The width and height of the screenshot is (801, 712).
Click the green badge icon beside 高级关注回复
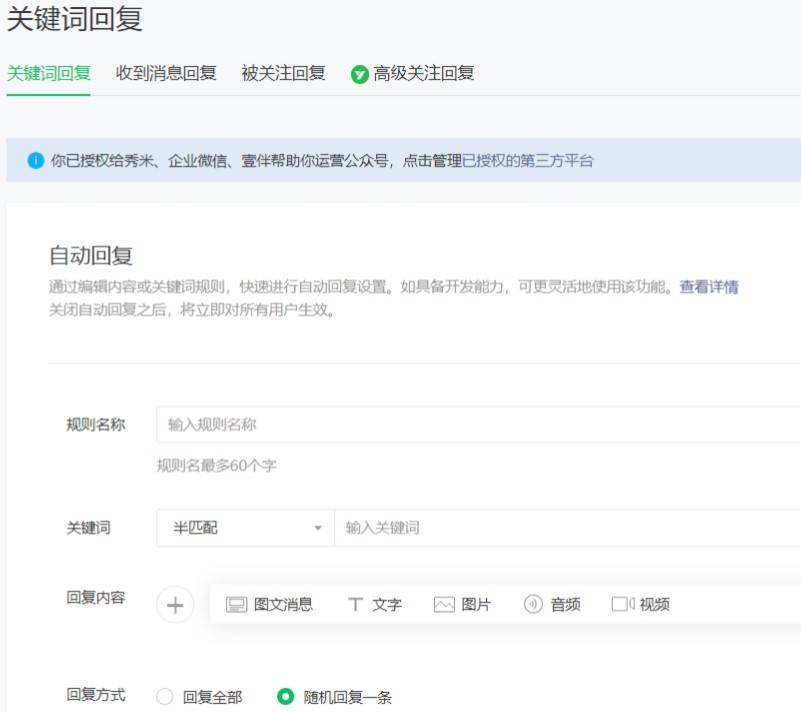click(x=360, y=75)
